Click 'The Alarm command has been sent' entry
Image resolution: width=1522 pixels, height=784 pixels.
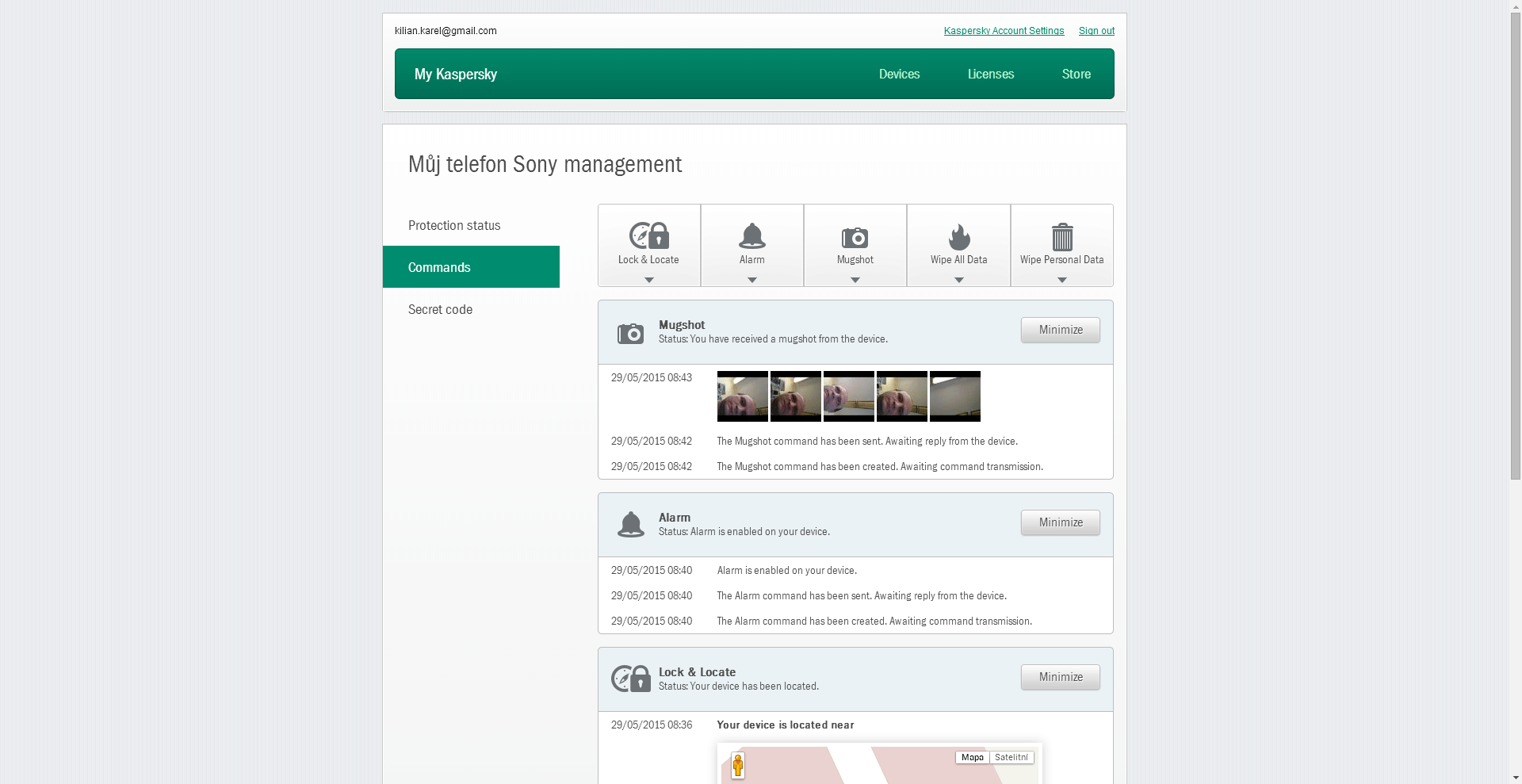[862, 595]
